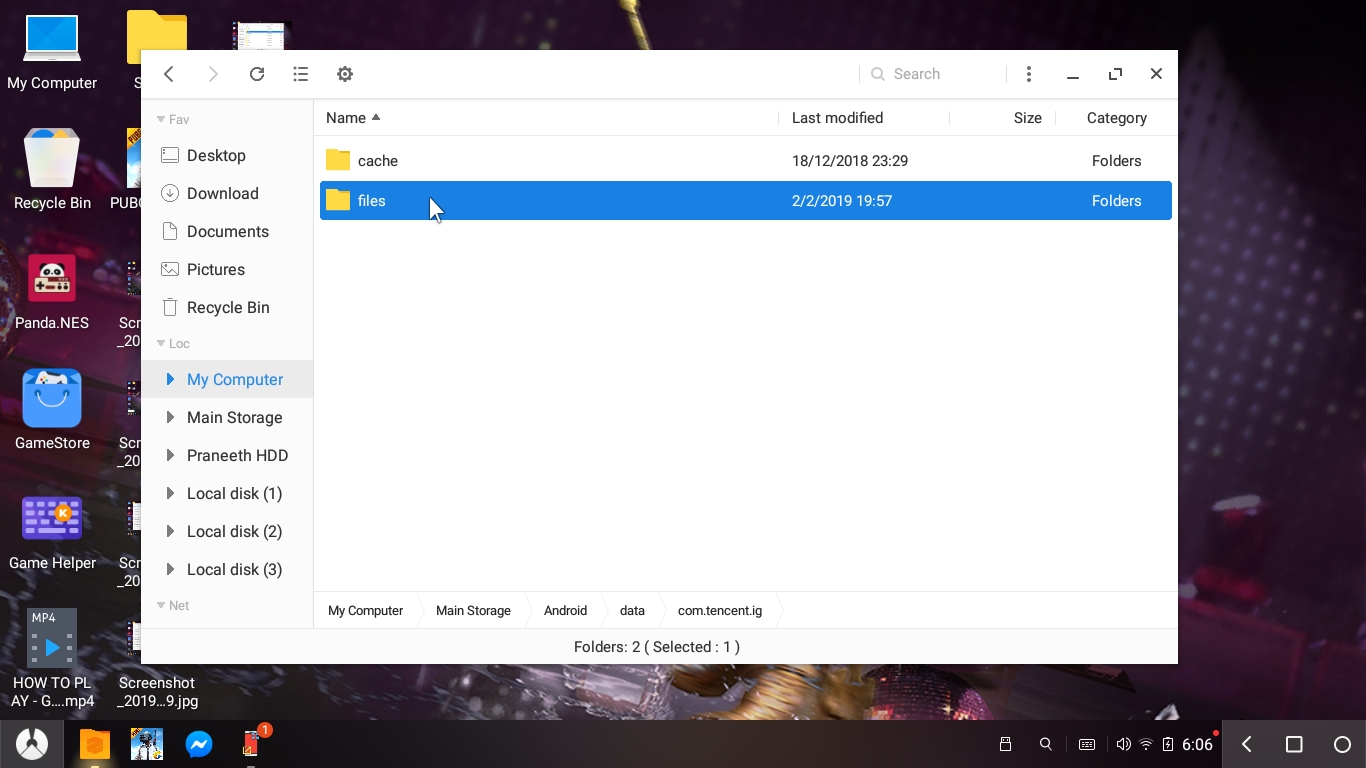Refresh the current folder view
This screenshot has width=1366, height=768.
point(257,74)
